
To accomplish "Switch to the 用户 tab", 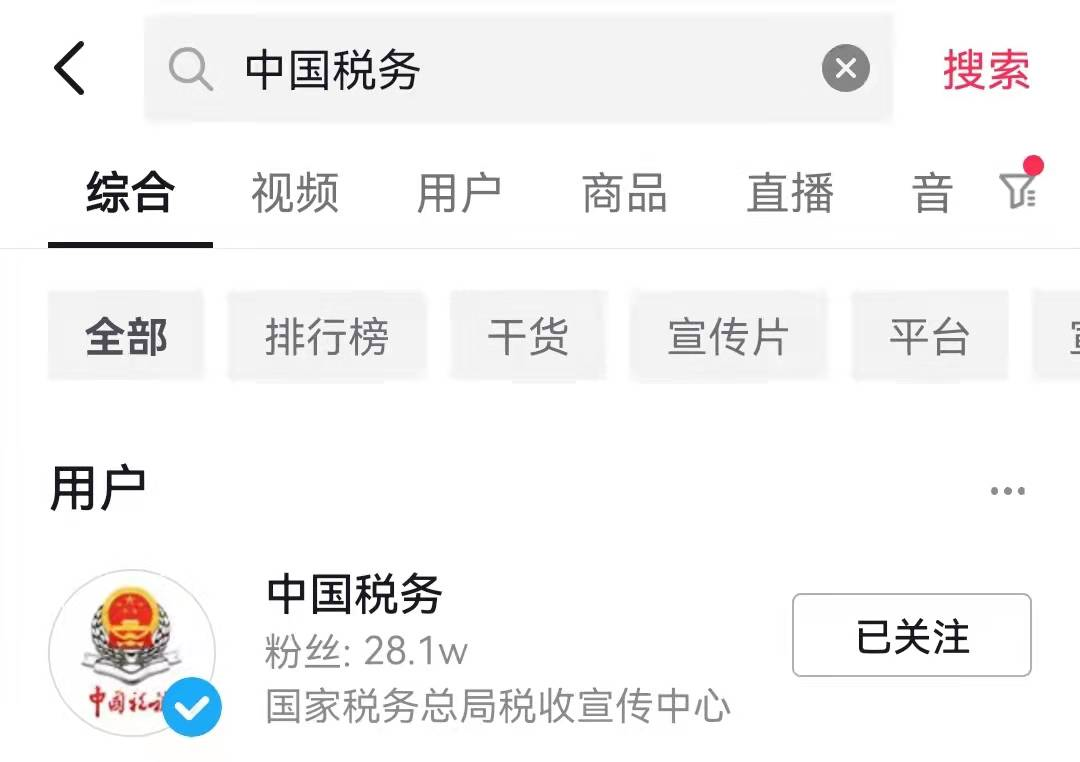I will [459, 193].
